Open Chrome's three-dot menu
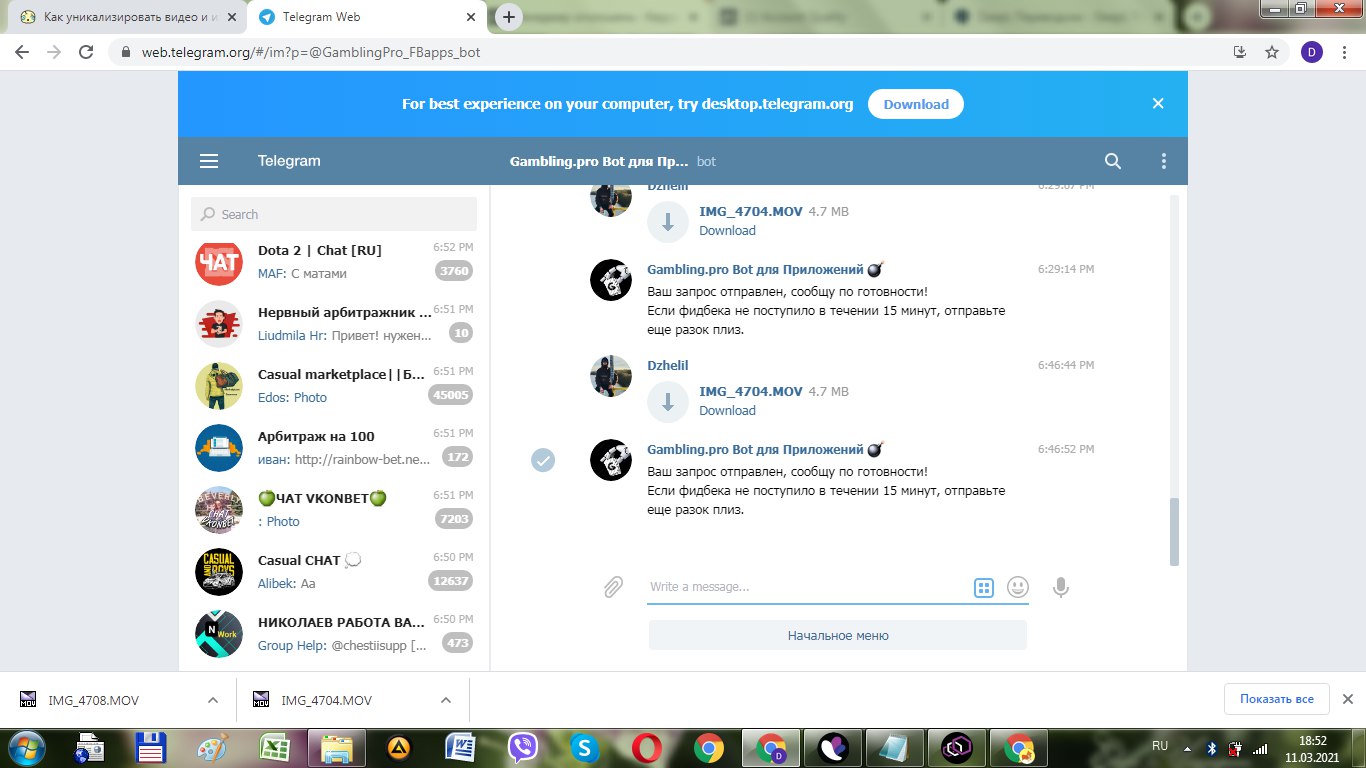 (x=1344, y=52)
